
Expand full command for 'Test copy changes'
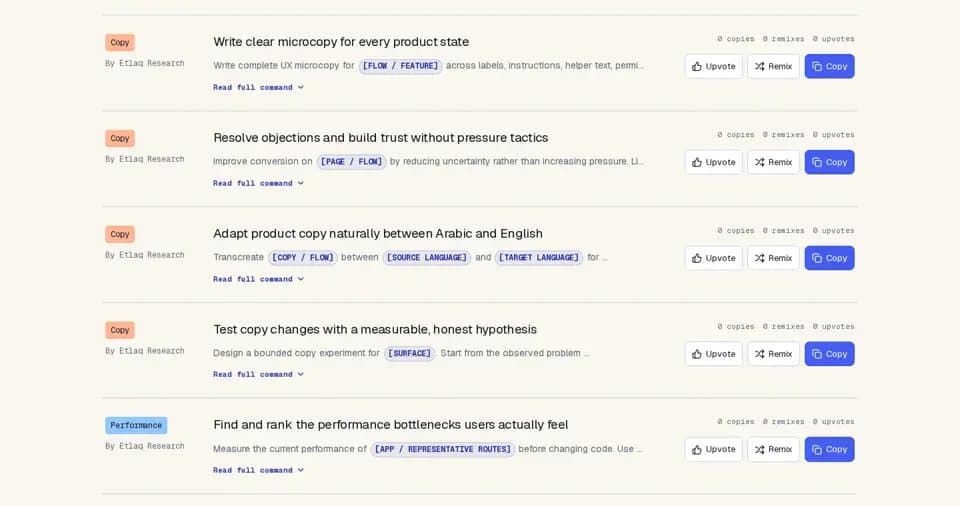(258, 374)
